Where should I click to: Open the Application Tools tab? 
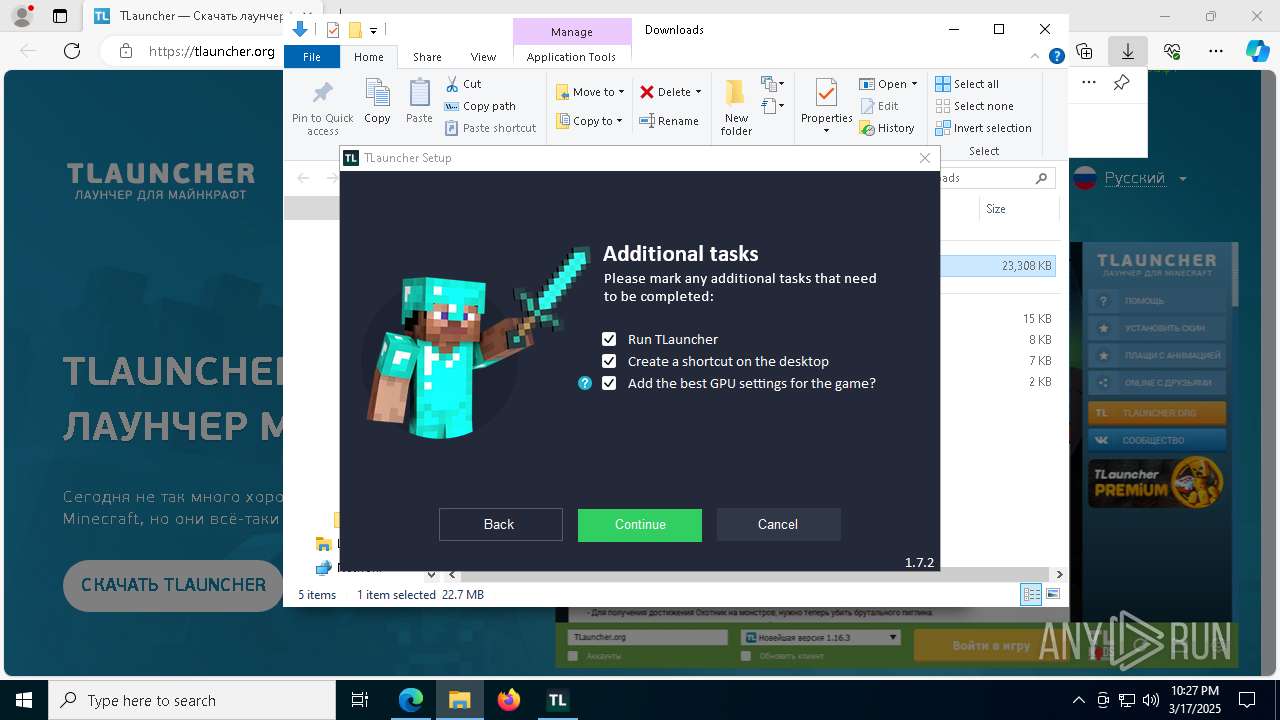[571, 57]
